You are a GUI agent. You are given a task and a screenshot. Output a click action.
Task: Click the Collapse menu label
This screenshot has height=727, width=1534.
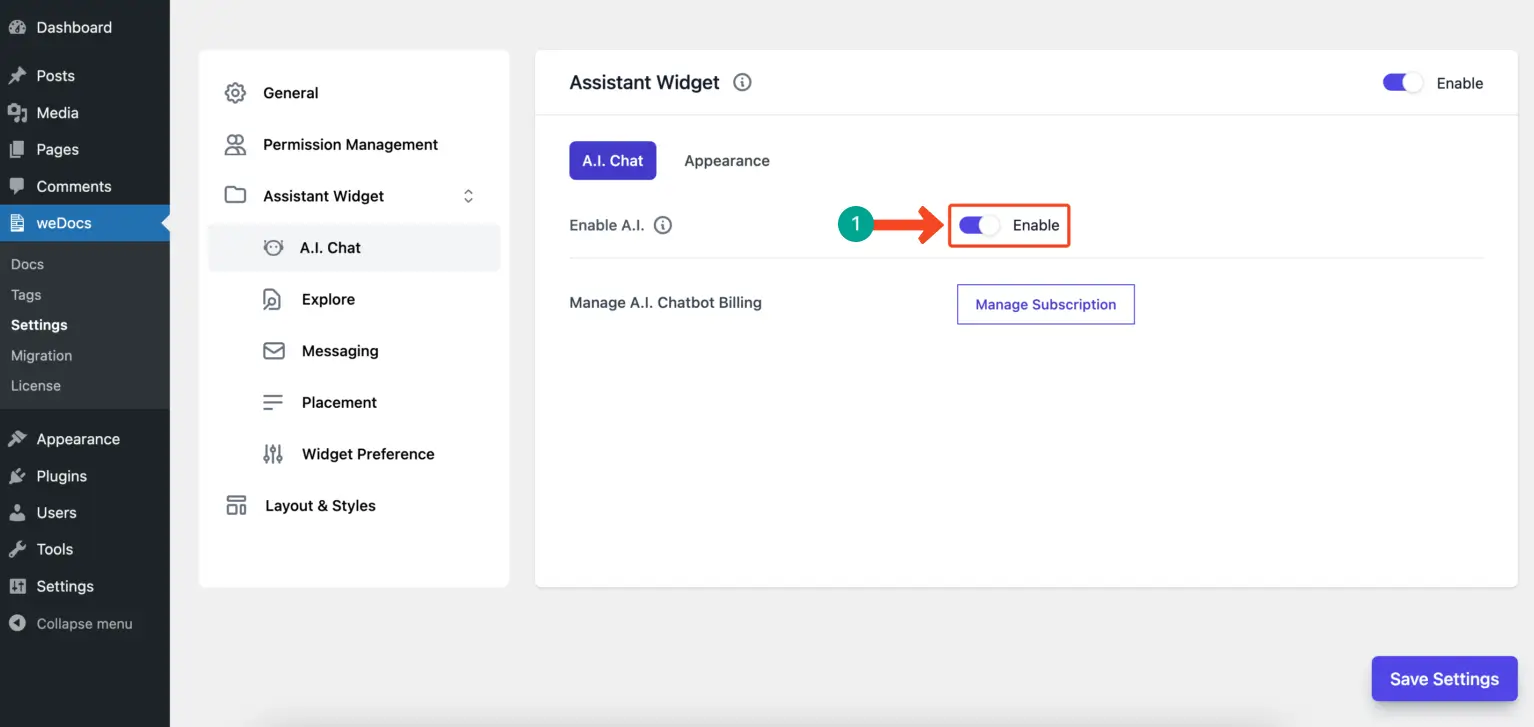point(84,623)
